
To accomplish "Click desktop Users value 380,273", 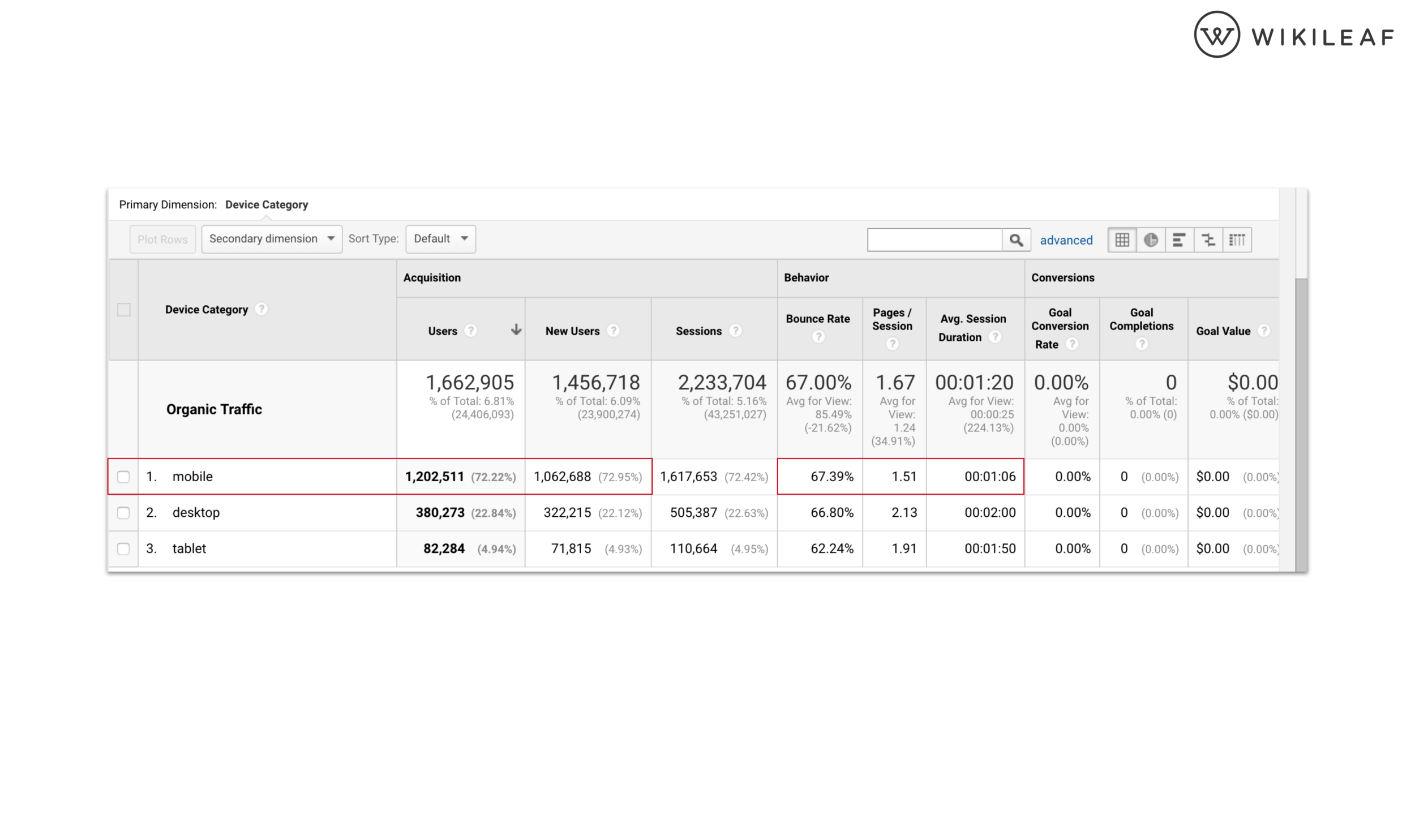I will pyautogui.click(x=440, y=513).
